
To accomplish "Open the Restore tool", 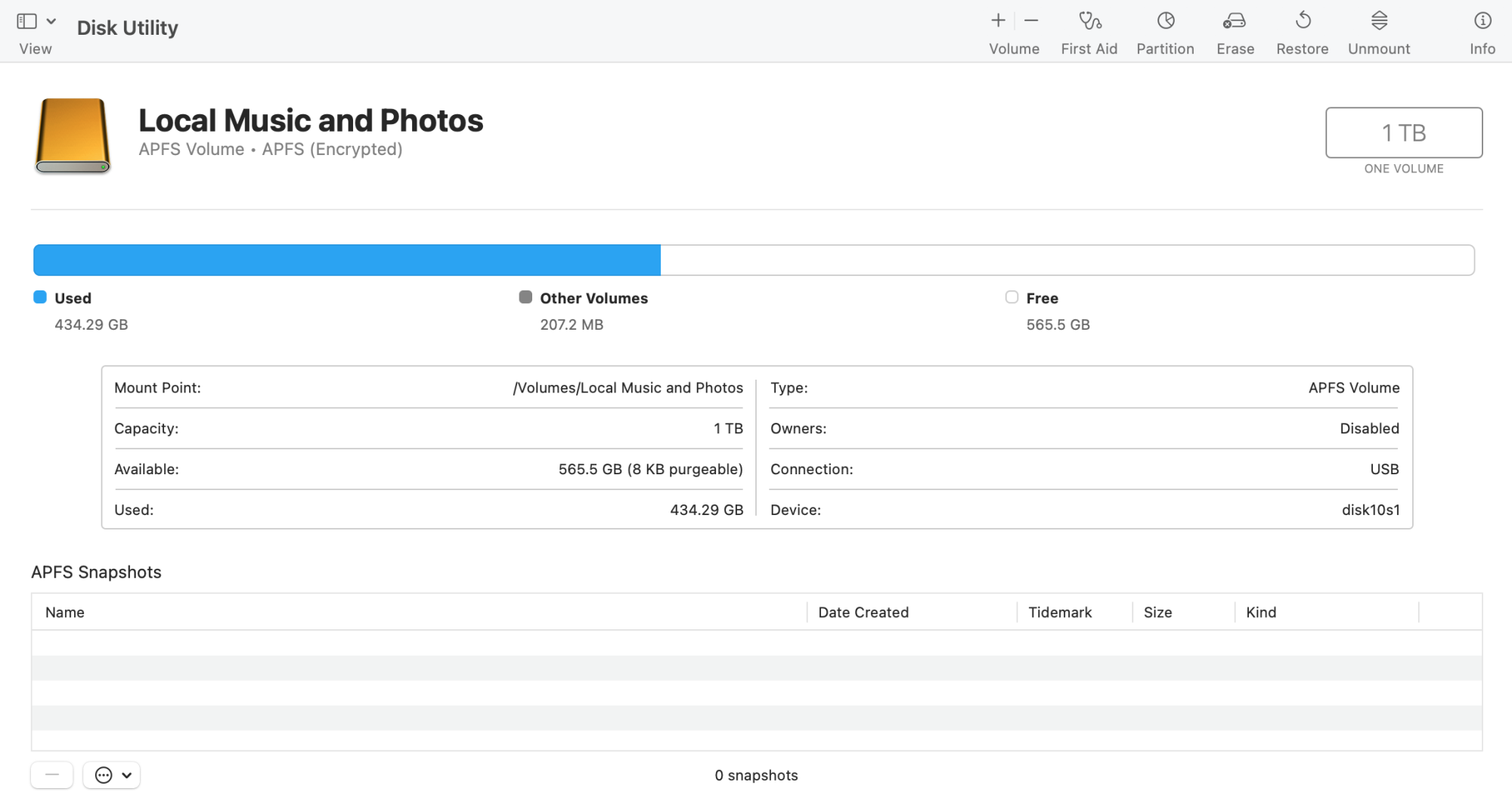I will [x=1303, y=33].
